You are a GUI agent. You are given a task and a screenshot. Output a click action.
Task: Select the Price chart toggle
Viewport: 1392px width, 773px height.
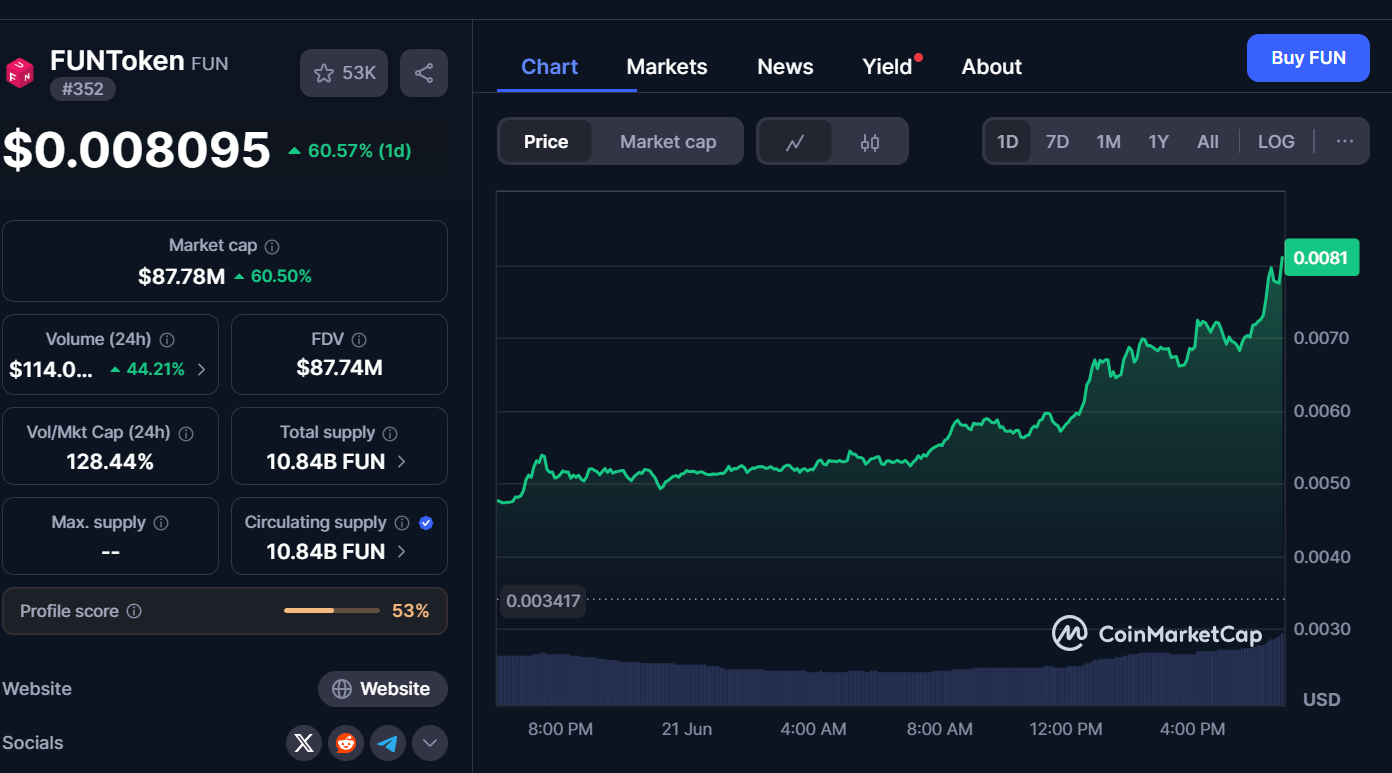546,142
